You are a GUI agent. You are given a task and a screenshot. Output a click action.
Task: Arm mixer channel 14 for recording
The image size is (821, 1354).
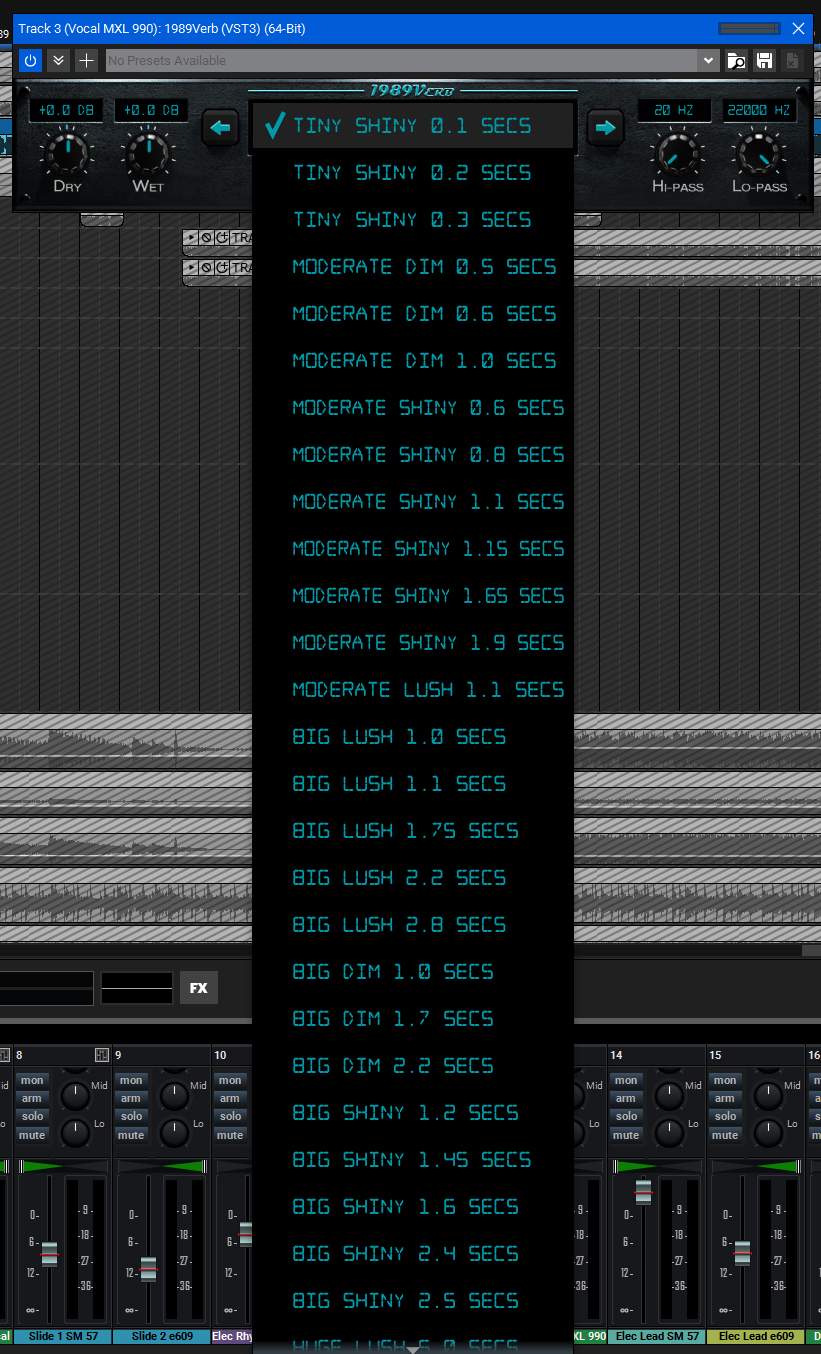[626, 1098]
